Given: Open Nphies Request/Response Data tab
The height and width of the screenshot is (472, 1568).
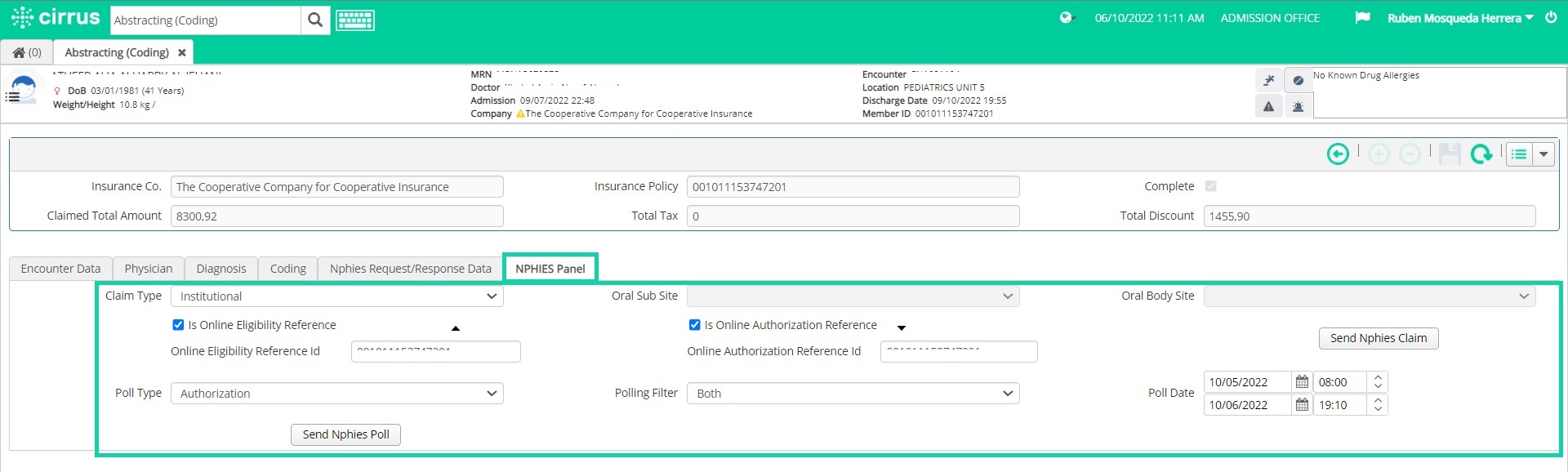Looking at the screenshot, I should (411, 269).
